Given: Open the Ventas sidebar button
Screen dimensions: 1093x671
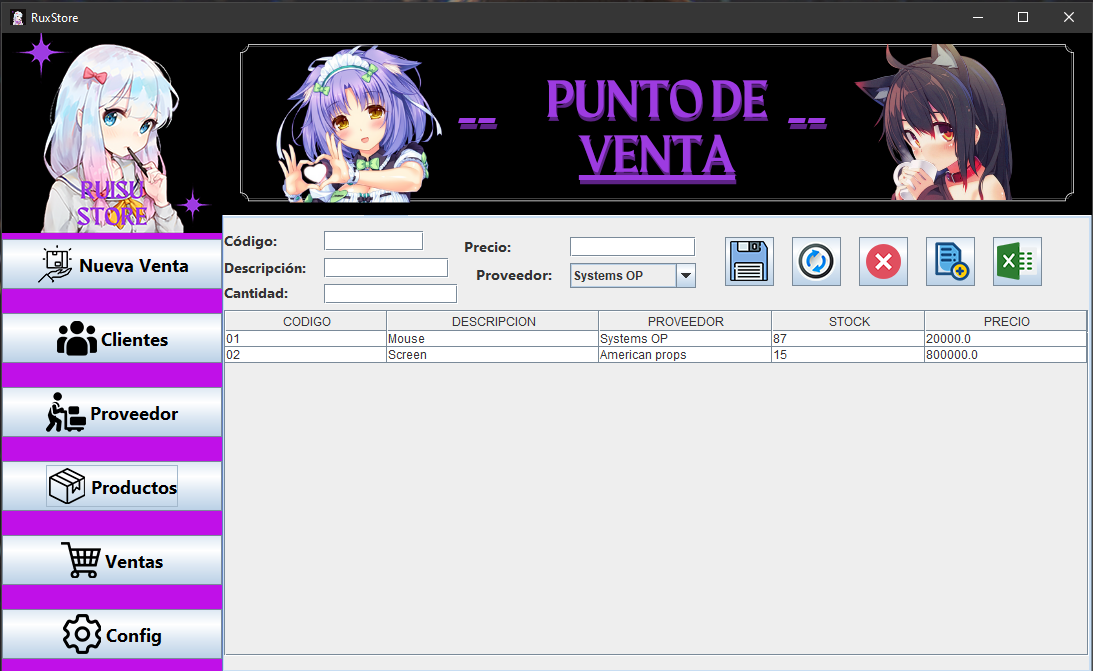Looking at the screenshot, I should coord(111,562).
